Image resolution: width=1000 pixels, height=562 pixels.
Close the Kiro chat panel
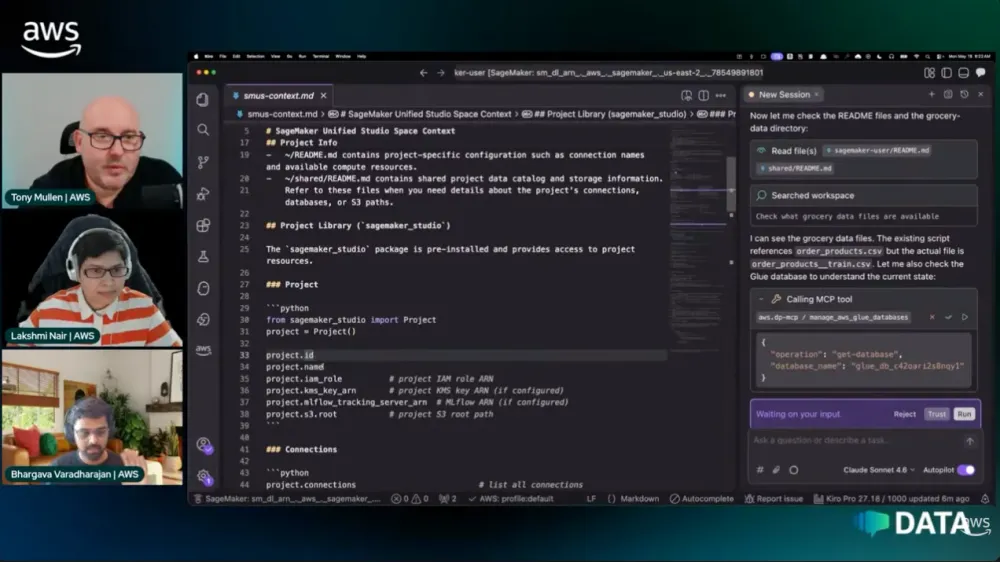pos(981,94)
